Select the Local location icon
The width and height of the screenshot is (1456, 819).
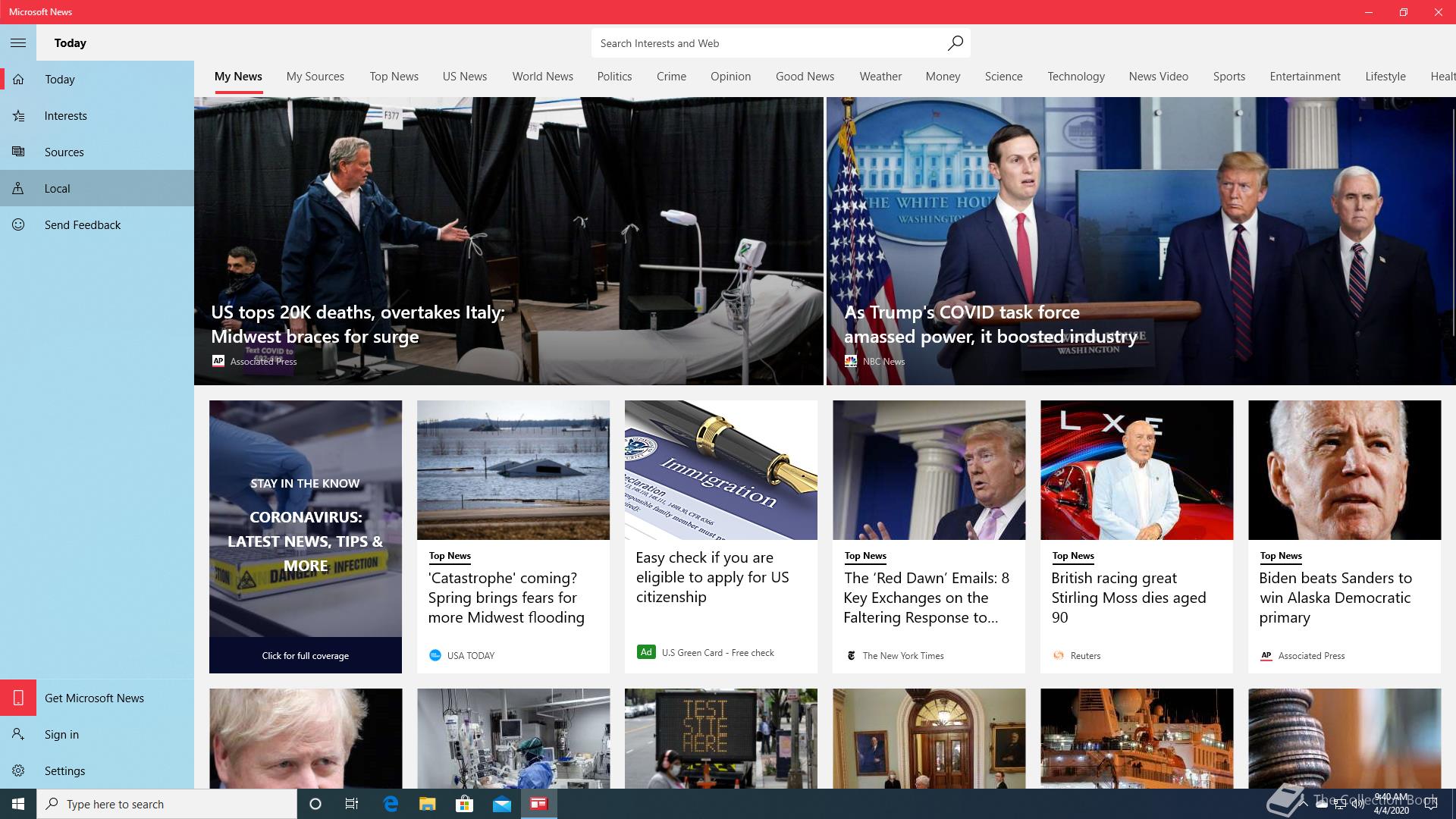[18, 189]
